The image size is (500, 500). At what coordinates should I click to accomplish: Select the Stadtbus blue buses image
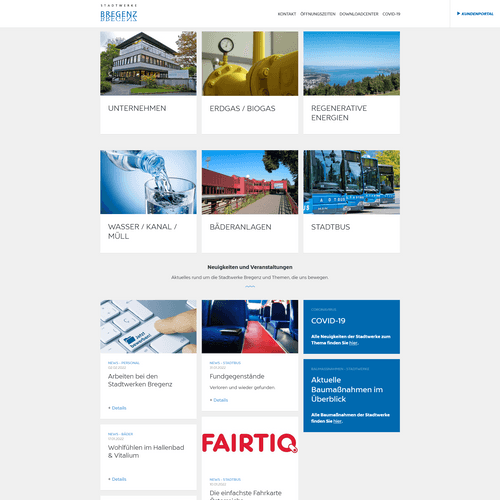(x=352, y=182)
